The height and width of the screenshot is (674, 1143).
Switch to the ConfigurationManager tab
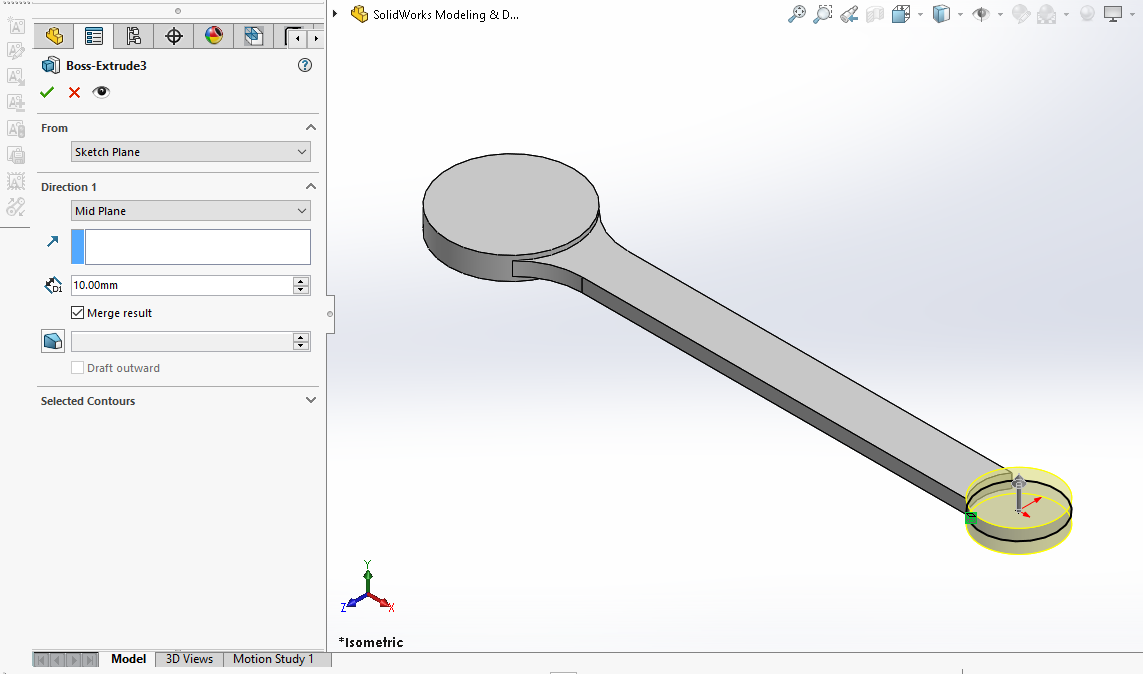[x=133, y=37]
